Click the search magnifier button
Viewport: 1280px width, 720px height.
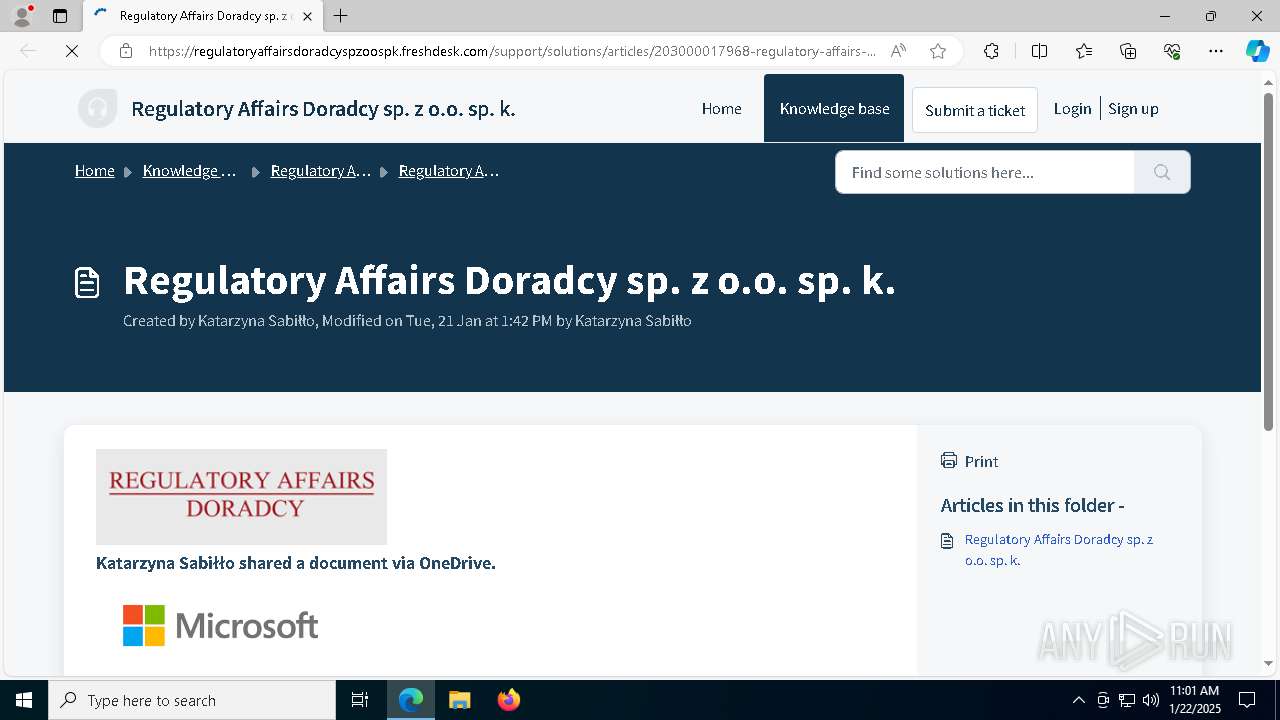pyautogui.click(x=1162, y=172)
